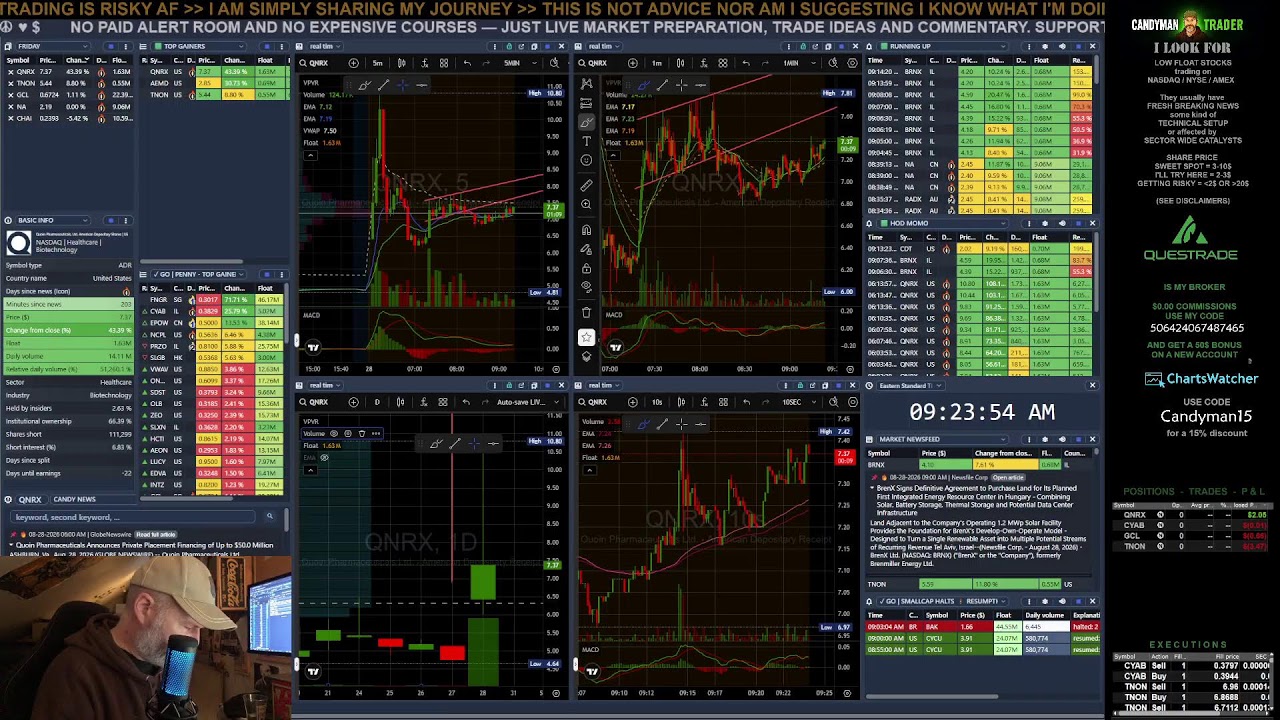This screenshot has height=720, width=1280.
Task: Add symbol compare plus icon in 5m chart
Action: tap(354, 63)
